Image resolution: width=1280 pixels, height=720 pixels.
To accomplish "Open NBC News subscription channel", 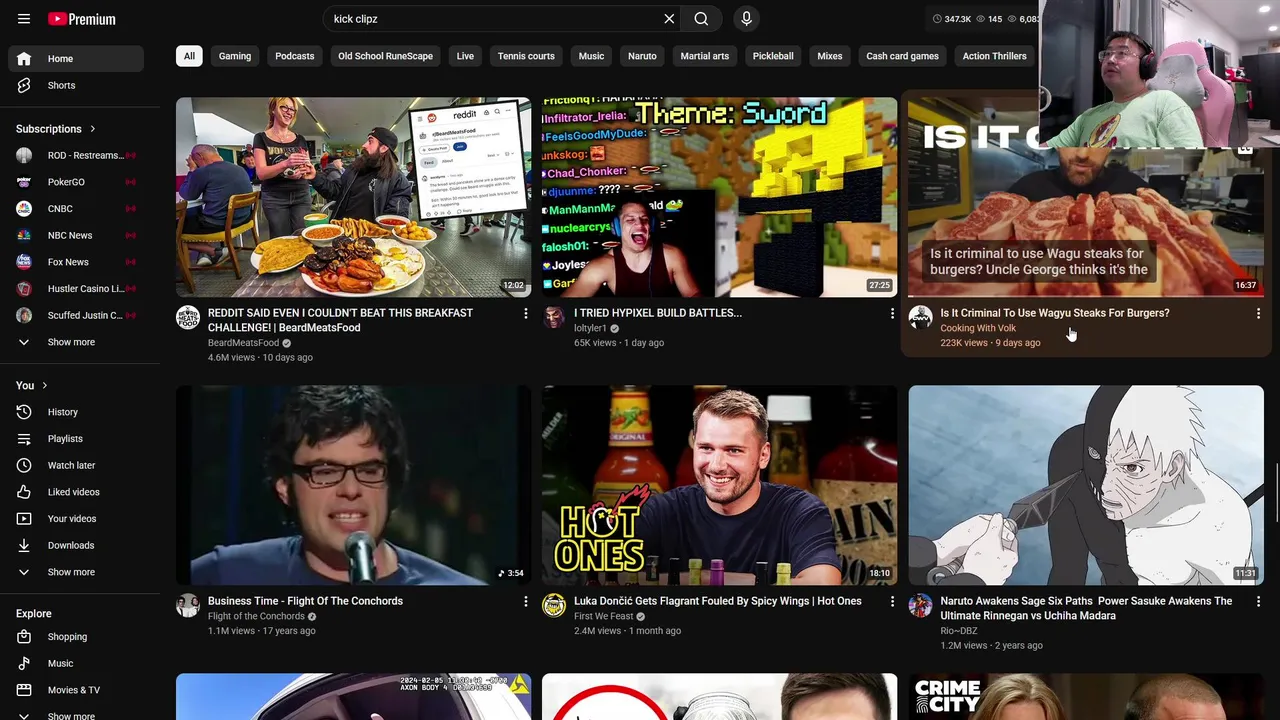I will point(76,235).
